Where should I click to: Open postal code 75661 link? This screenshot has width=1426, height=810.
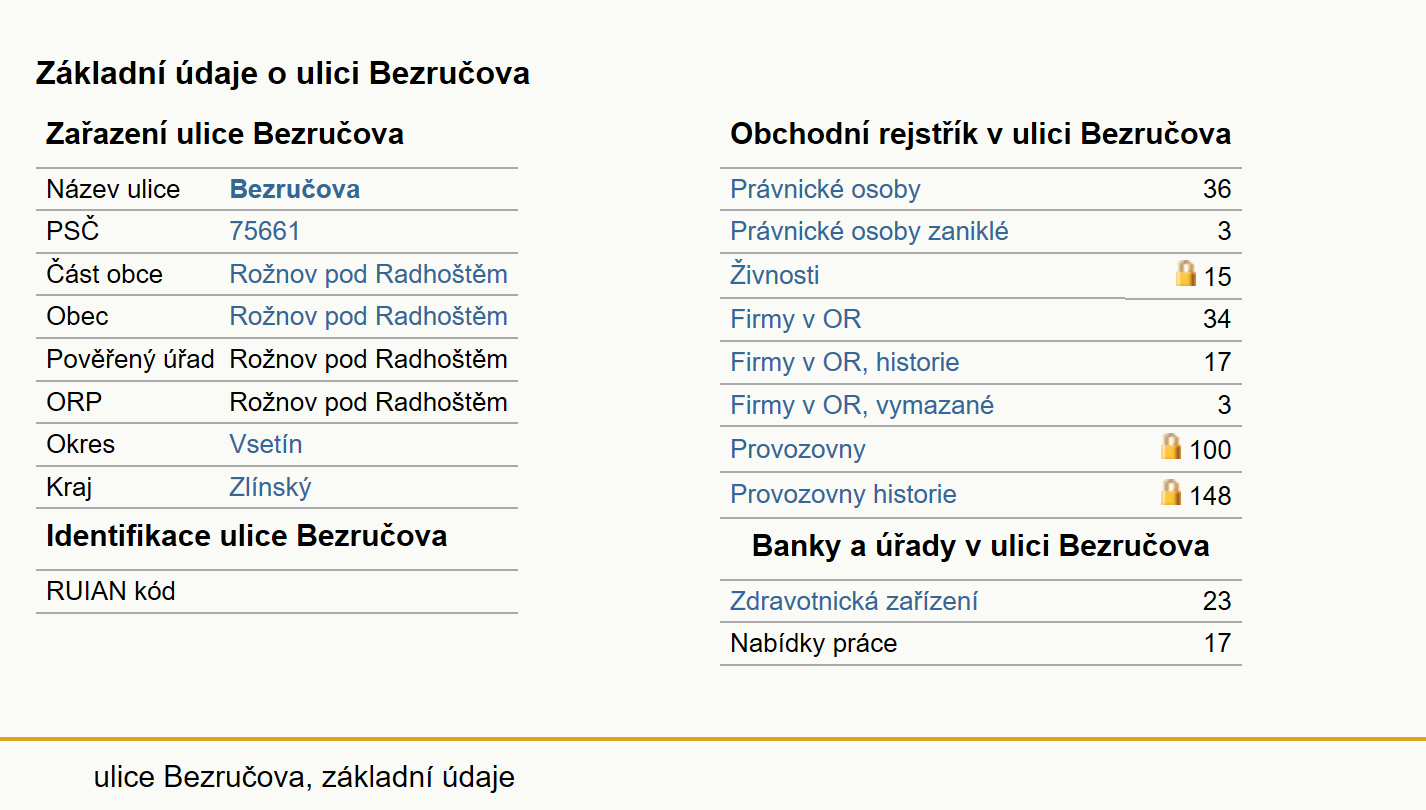265,232
